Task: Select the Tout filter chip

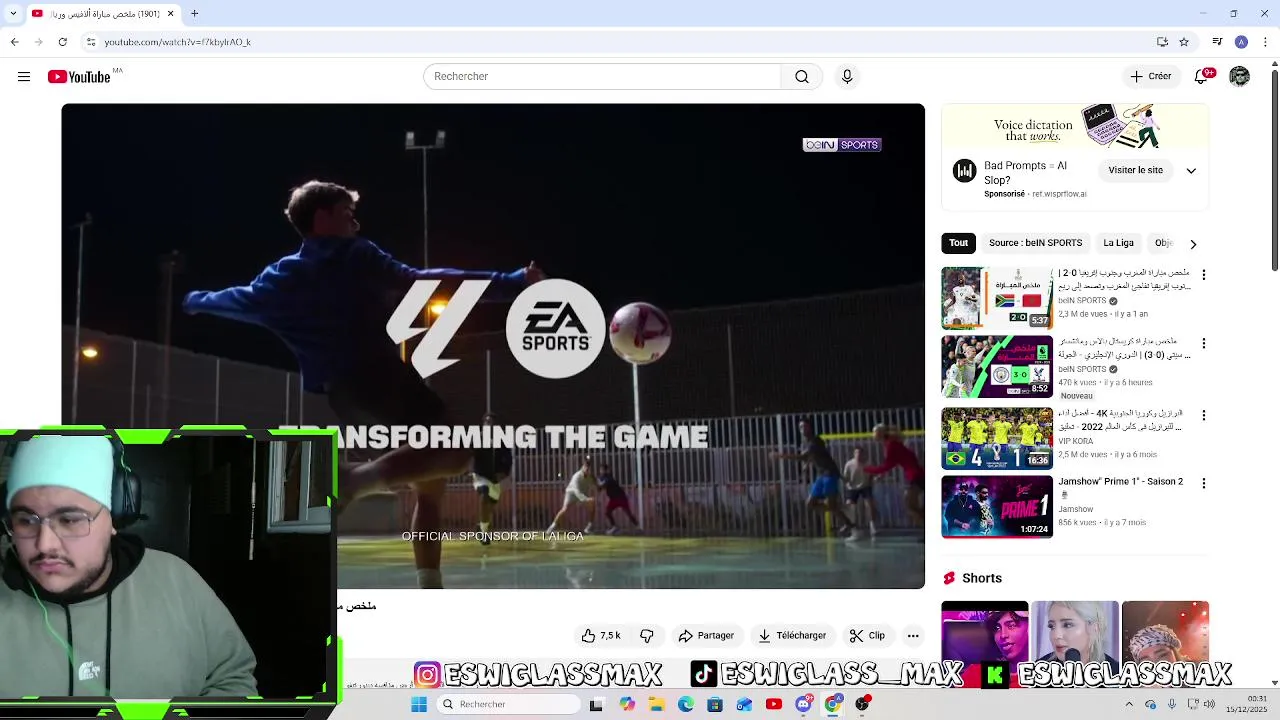Action: tap(958, 243)
